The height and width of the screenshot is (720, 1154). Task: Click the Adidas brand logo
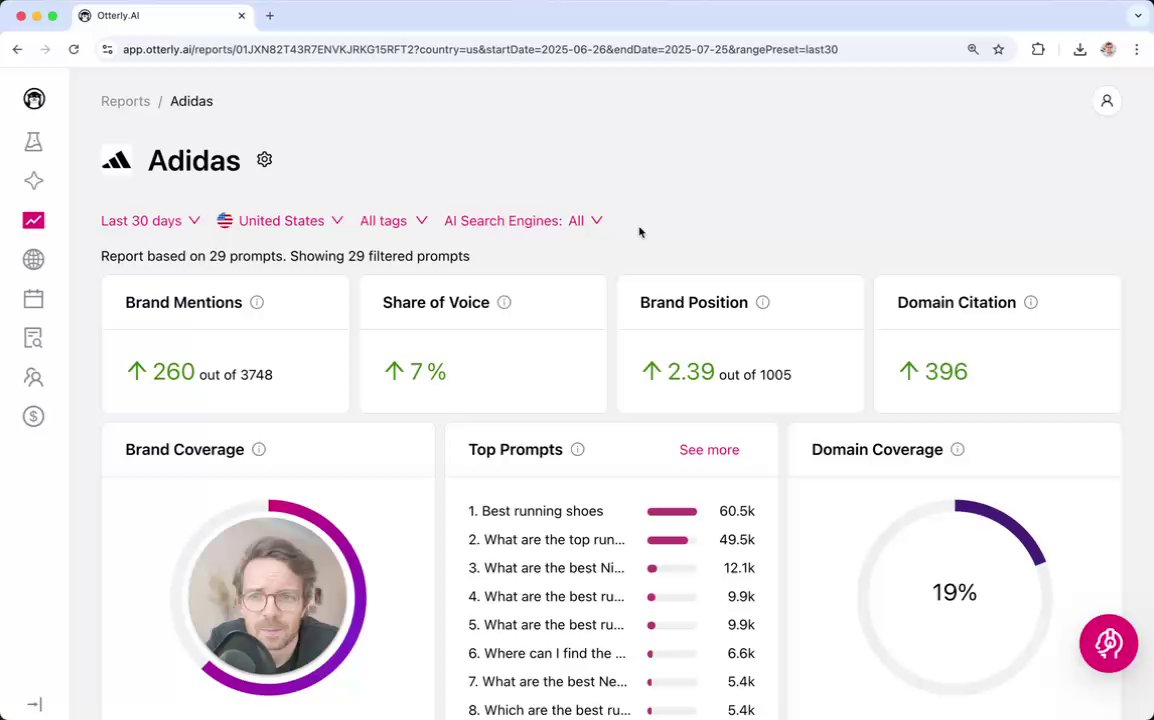116,160
